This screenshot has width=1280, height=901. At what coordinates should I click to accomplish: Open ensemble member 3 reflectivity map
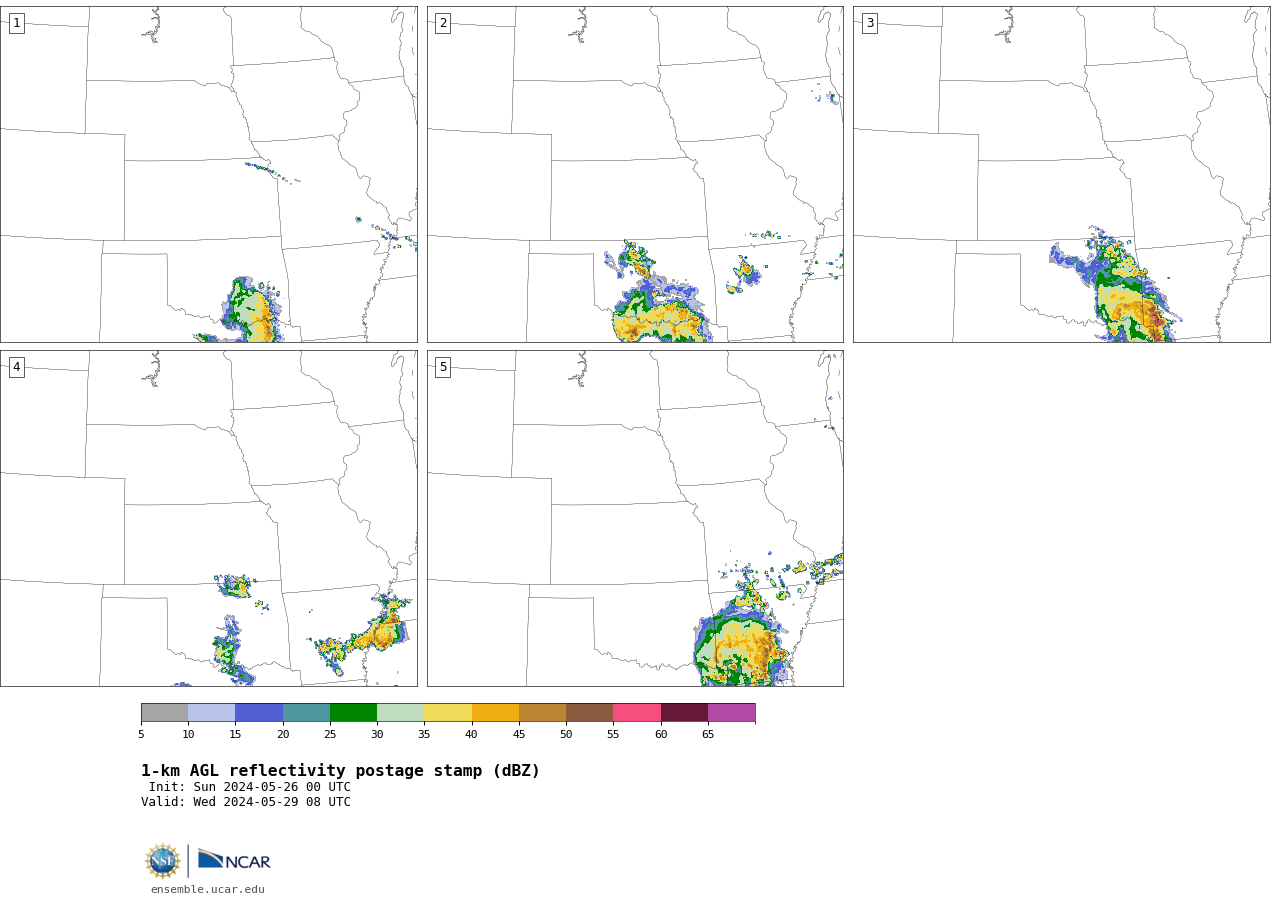click(1062, 174)
